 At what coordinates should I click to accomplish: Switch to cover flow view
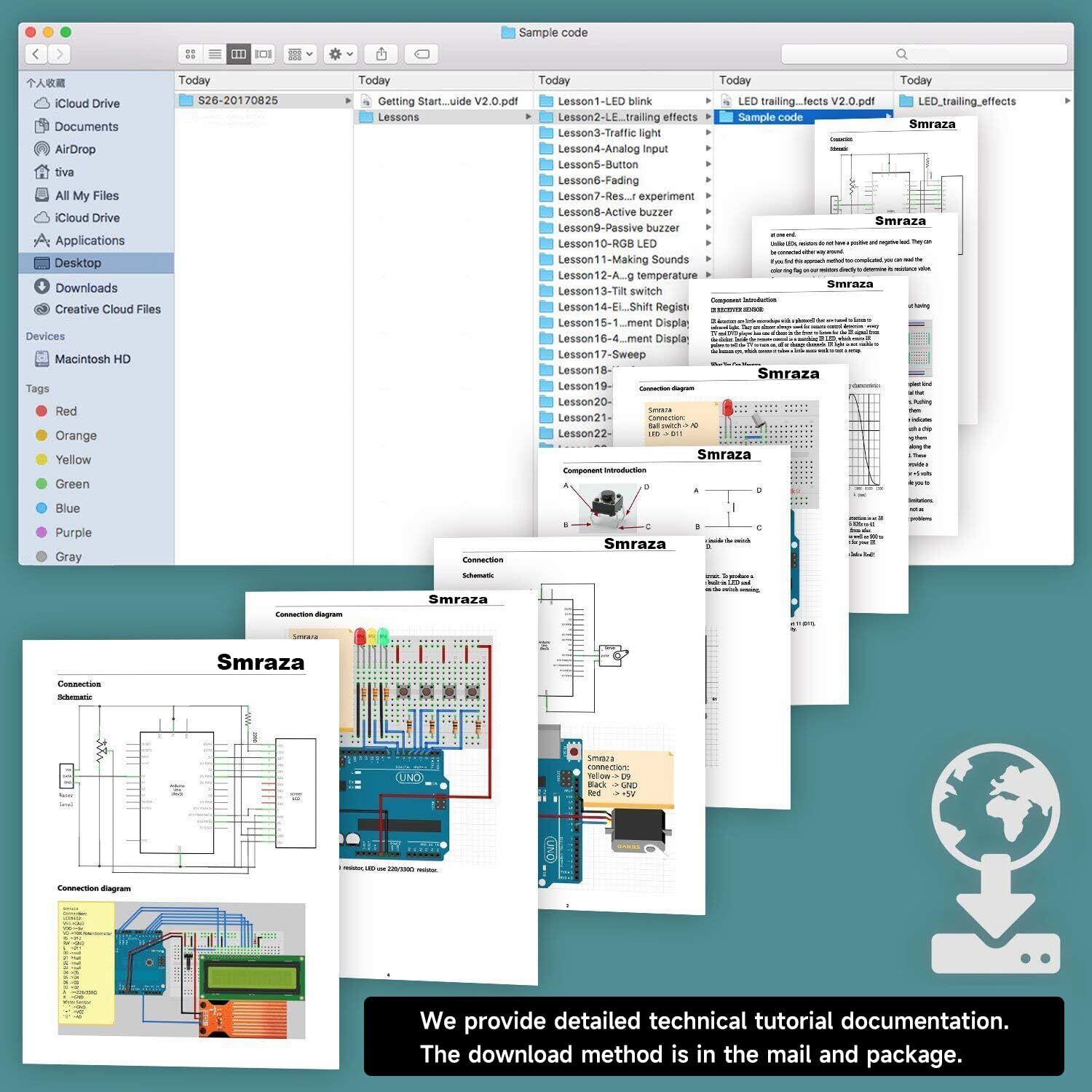264,54
